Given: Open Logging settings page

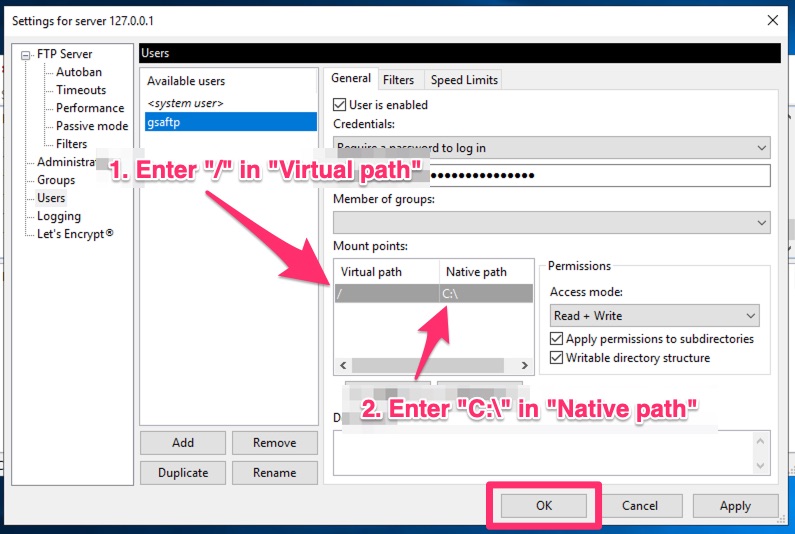Looking at the screenshot, I should point(58,216).
